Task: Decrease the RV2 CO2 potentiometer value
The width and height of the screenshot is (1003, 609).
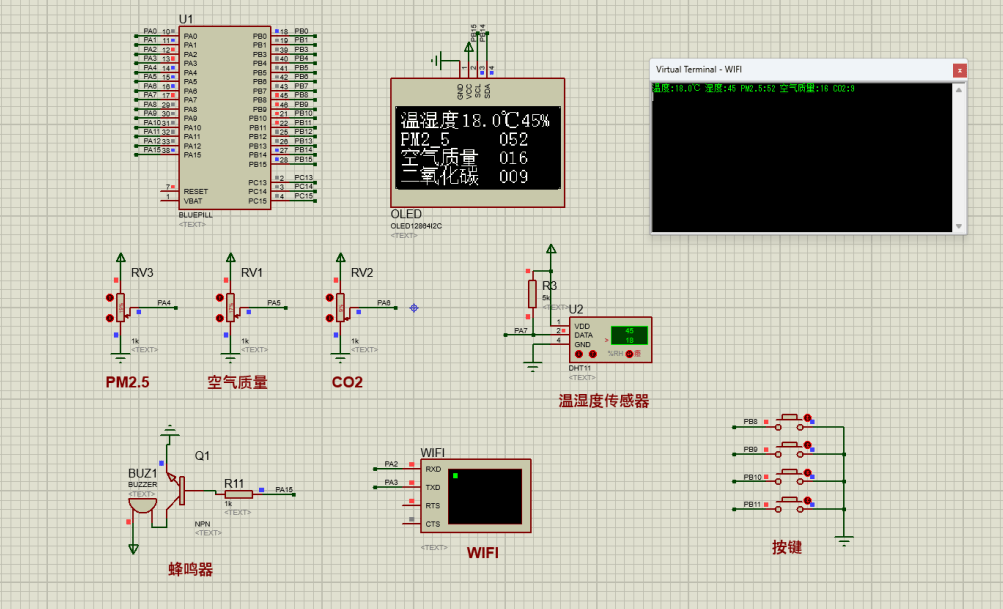Action: click(330, 318)
